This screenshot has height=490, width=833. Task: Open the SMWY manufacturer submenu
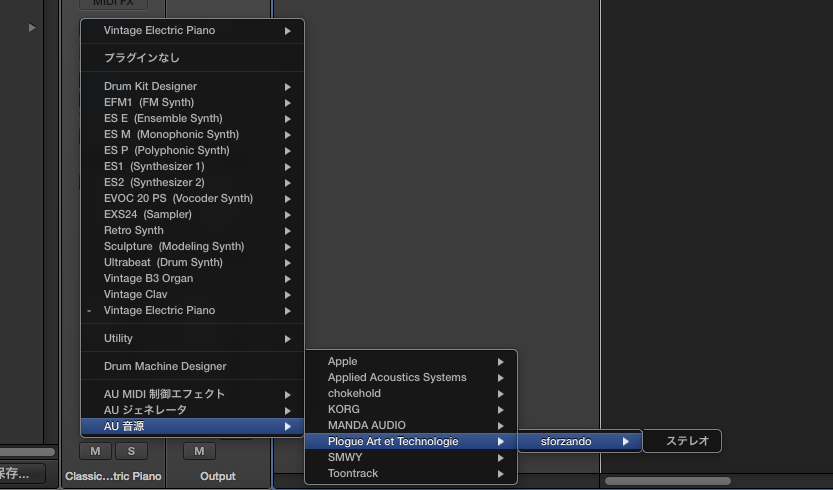(x=411, y=457)
